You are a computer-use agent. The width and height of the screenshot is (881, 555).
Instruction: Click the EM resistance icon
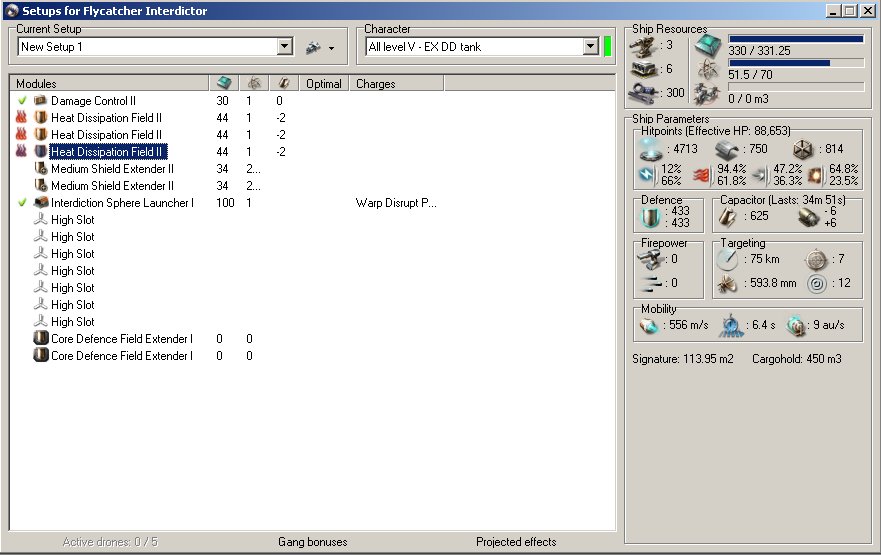click(x=647, y=175)
